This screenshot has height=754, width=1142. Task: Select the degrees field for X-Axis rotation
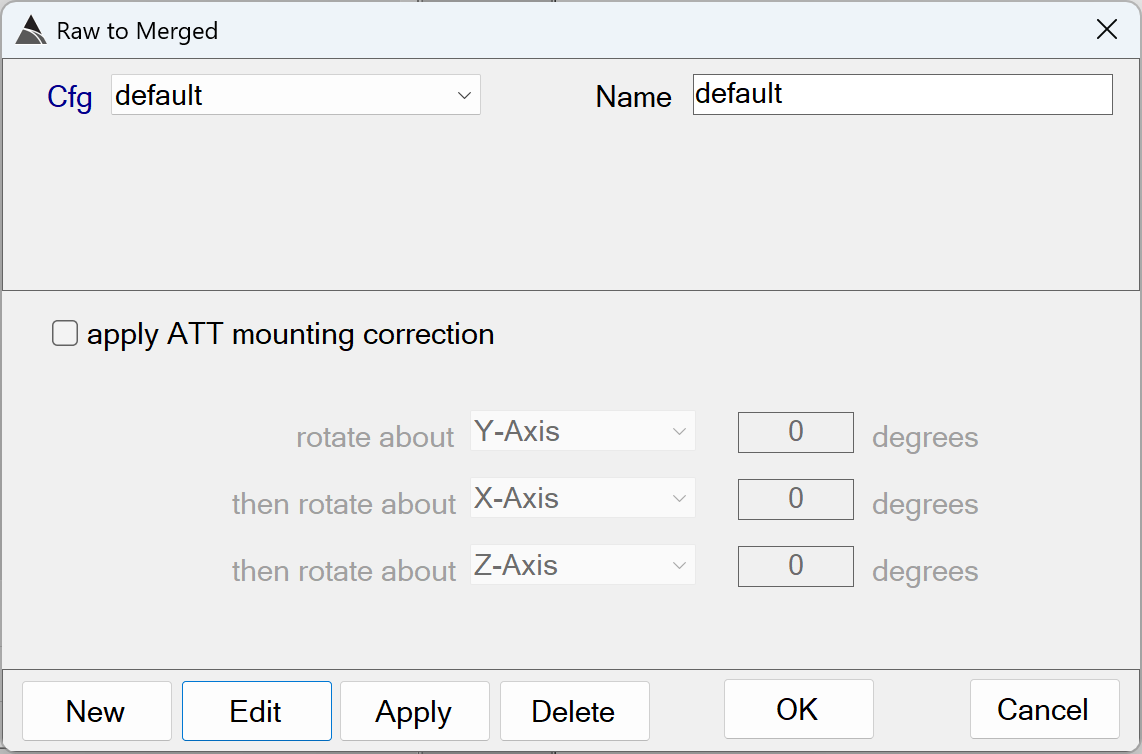pyautogui.click(x=795, y=499)
